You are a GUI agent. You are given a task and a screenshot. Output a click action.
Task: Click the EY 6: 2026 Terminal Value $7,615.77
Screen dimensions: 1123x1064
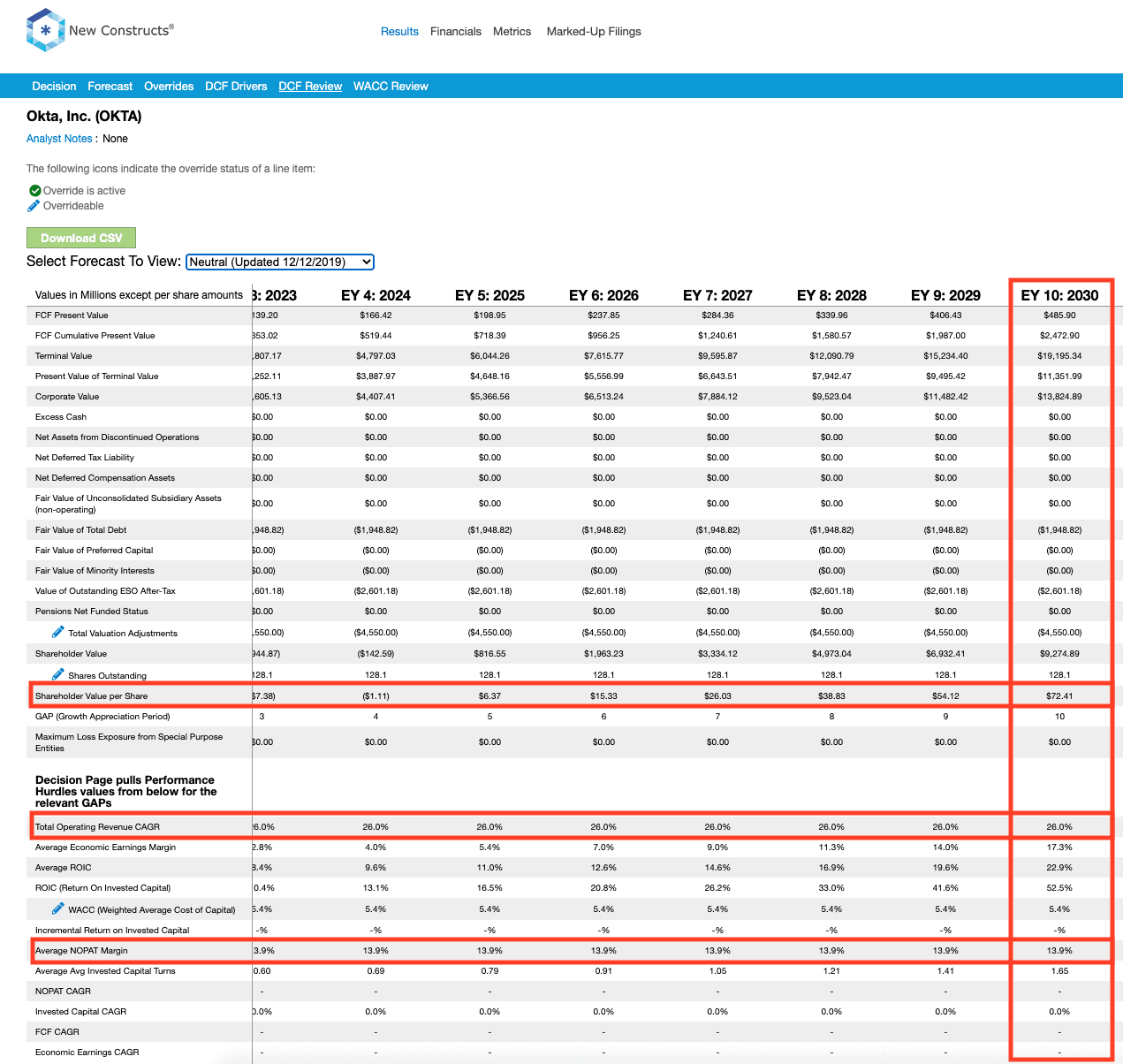[x=603, y=356]
